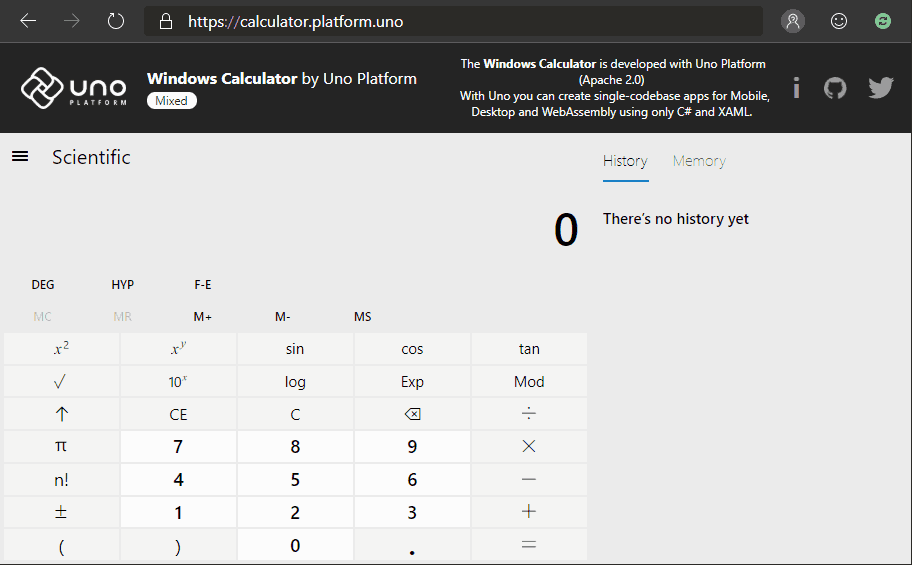Click the "Scientific" mode heading

click(x=91, y=157)
